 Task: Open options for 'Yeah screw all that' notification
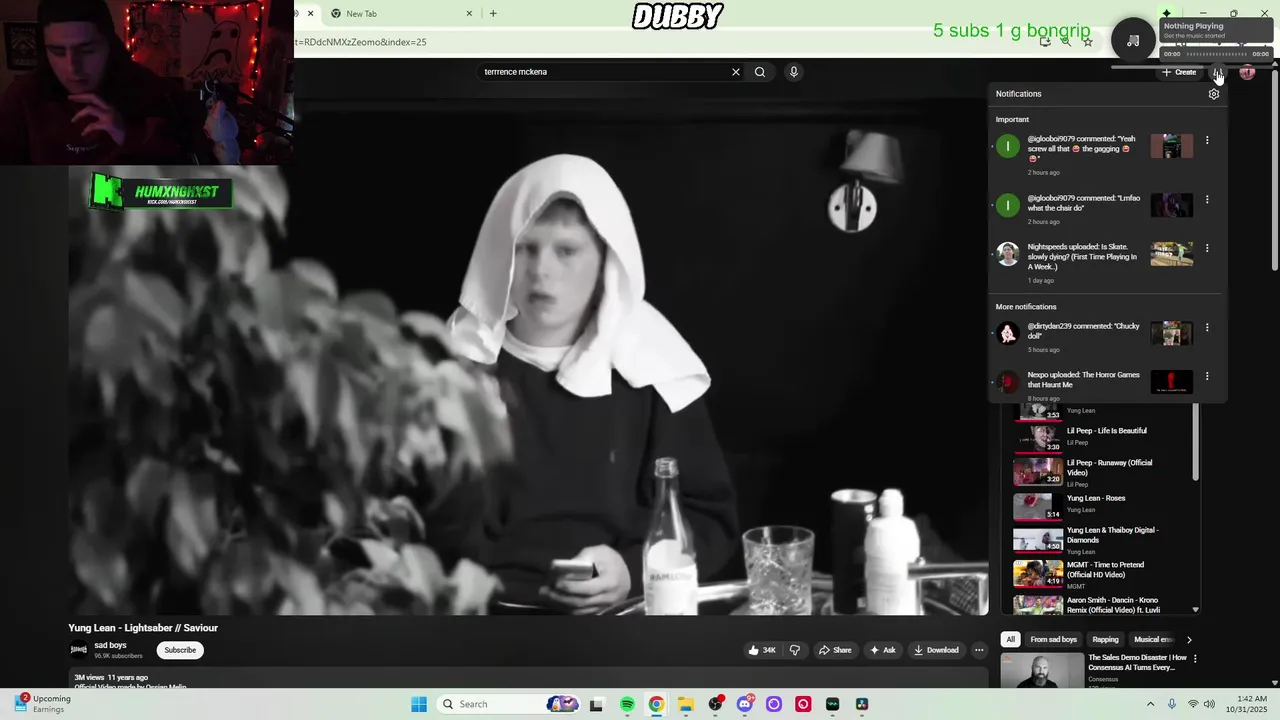pos(1207,141)
